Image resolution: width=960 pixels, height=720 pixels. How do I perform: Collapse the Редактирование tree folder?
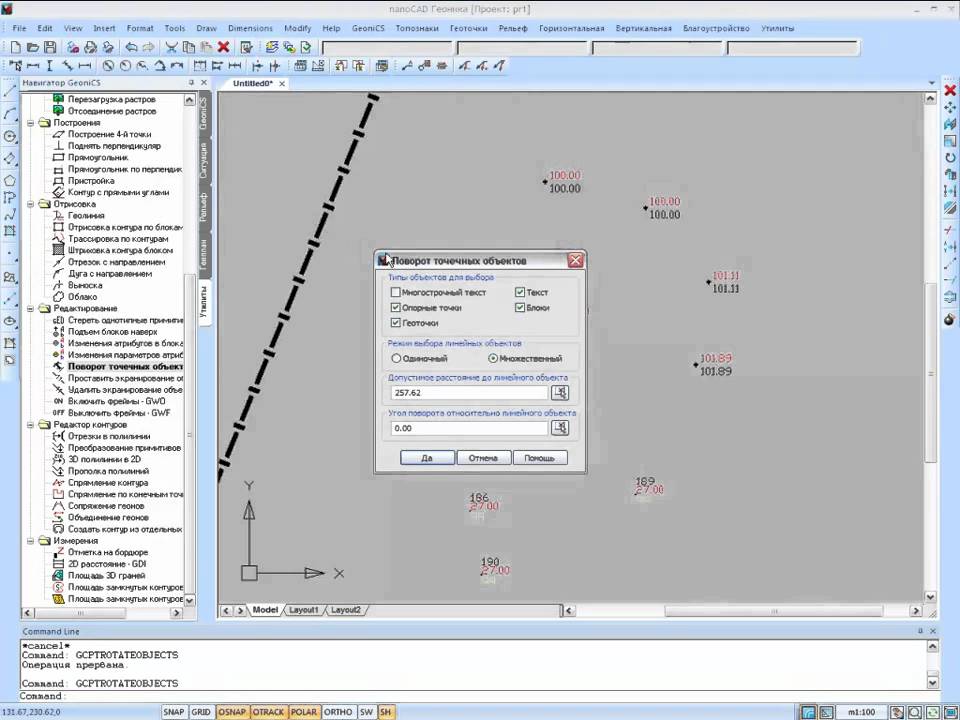point(30,309)
